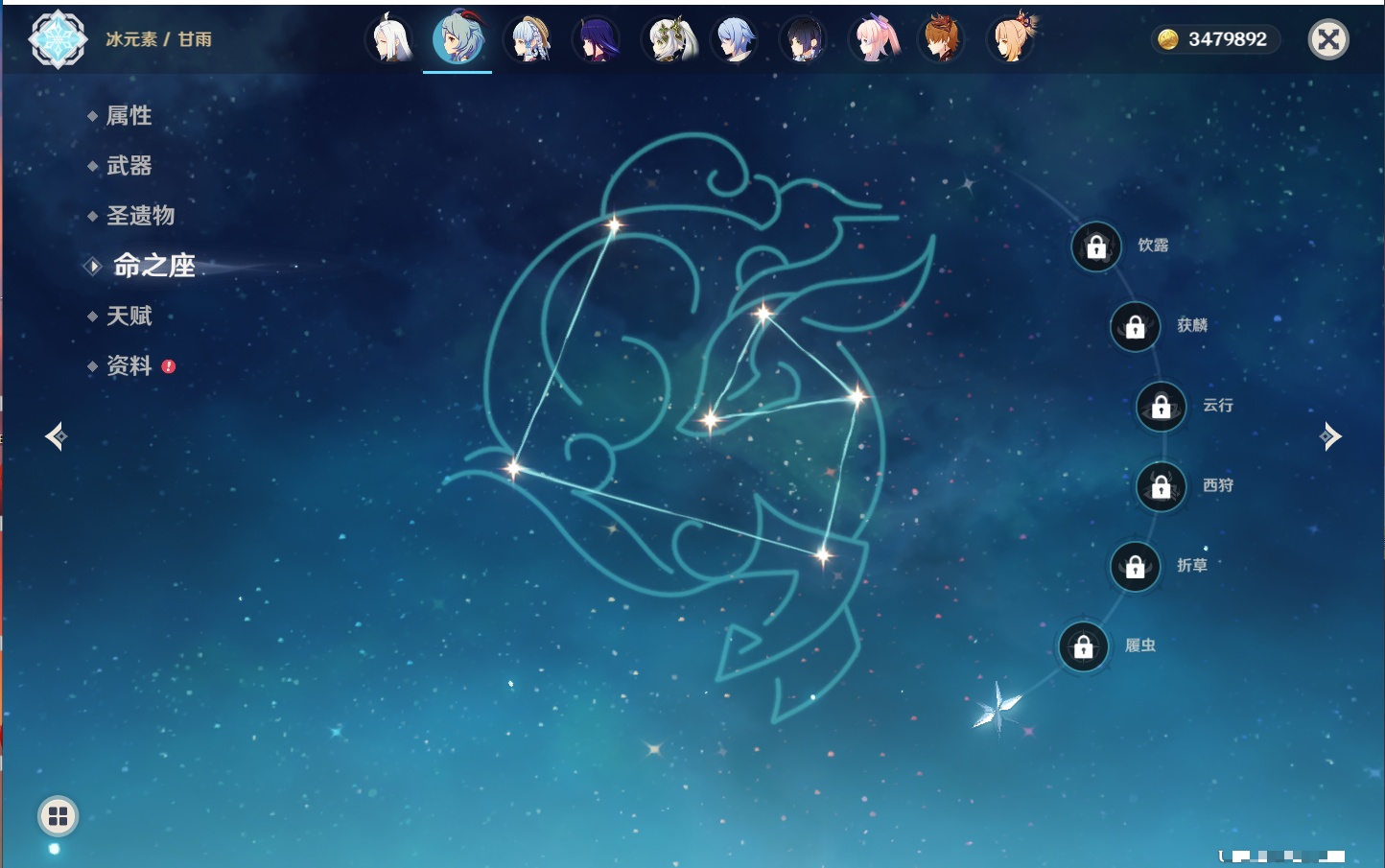This screenshot has width=1385, height=868.
Task: Open the locked 饮露 constellation node
Action: (x=1096, y=247)
